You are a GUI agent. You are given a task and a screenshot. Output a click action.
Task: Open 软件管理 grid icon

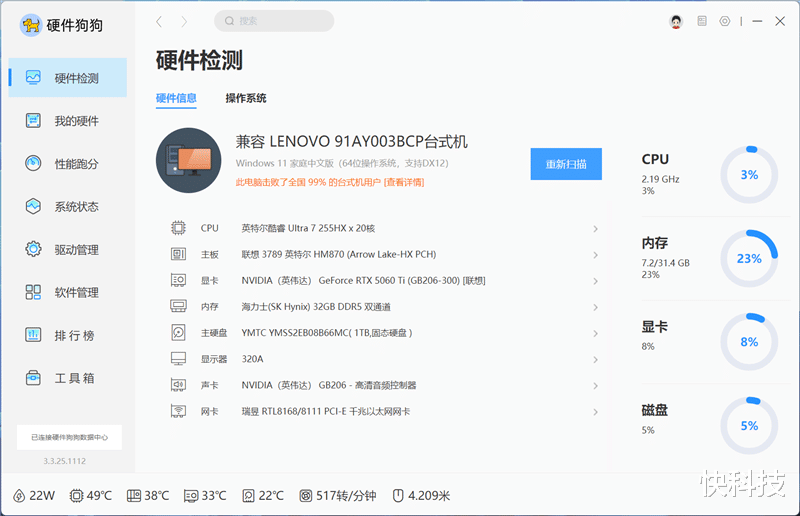pyautogui.click(x=33, y=292)
